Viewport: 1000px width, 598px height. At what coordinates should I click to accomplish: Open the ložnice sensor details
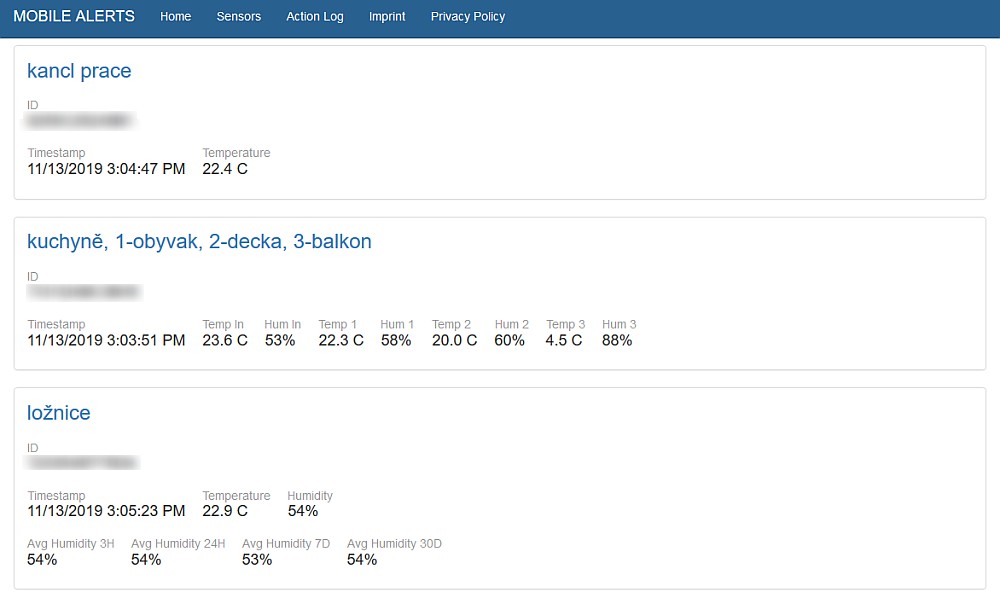59,413
